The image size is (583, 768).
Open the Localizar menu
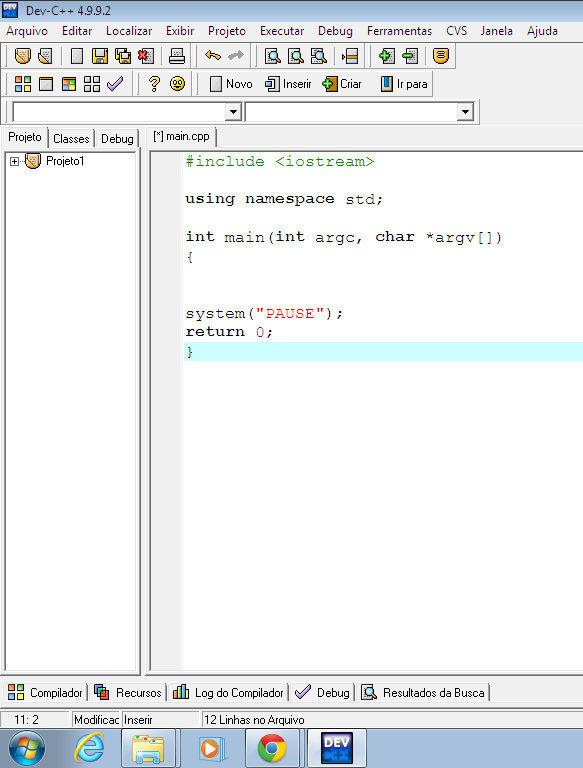click(x=129, y=31)
